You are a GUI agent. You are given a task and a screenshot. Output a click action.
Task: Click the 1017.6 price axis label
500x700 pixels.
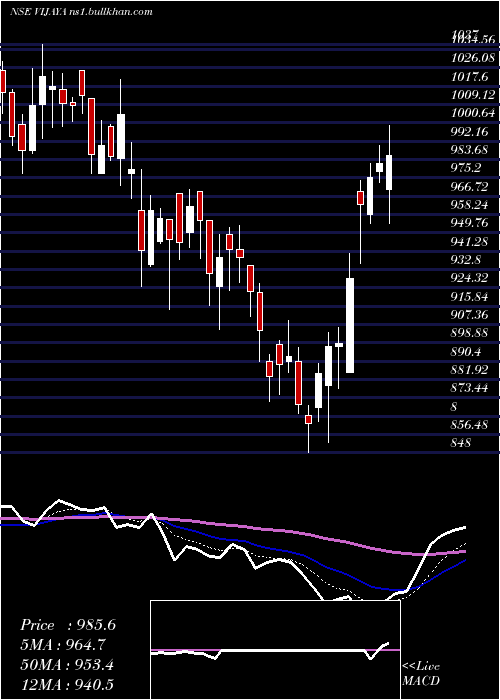470,77
